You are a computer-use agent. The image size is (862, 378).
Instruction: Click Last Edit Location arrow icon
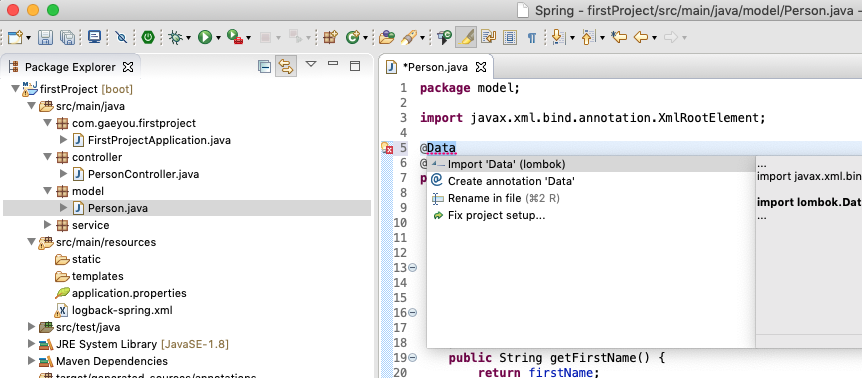point(620,37)
